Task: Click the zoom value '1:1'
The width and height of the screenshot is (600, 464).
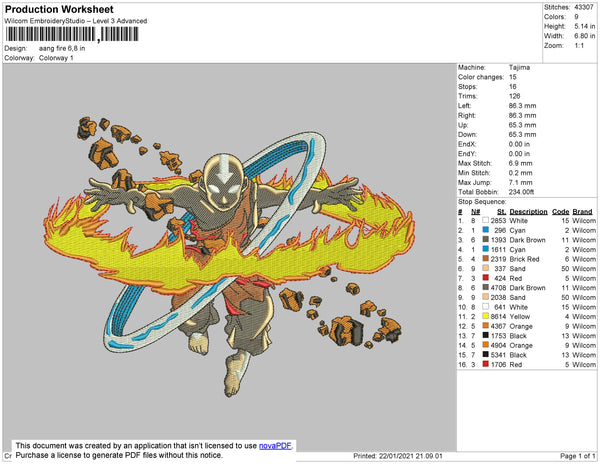Action: 579,46
